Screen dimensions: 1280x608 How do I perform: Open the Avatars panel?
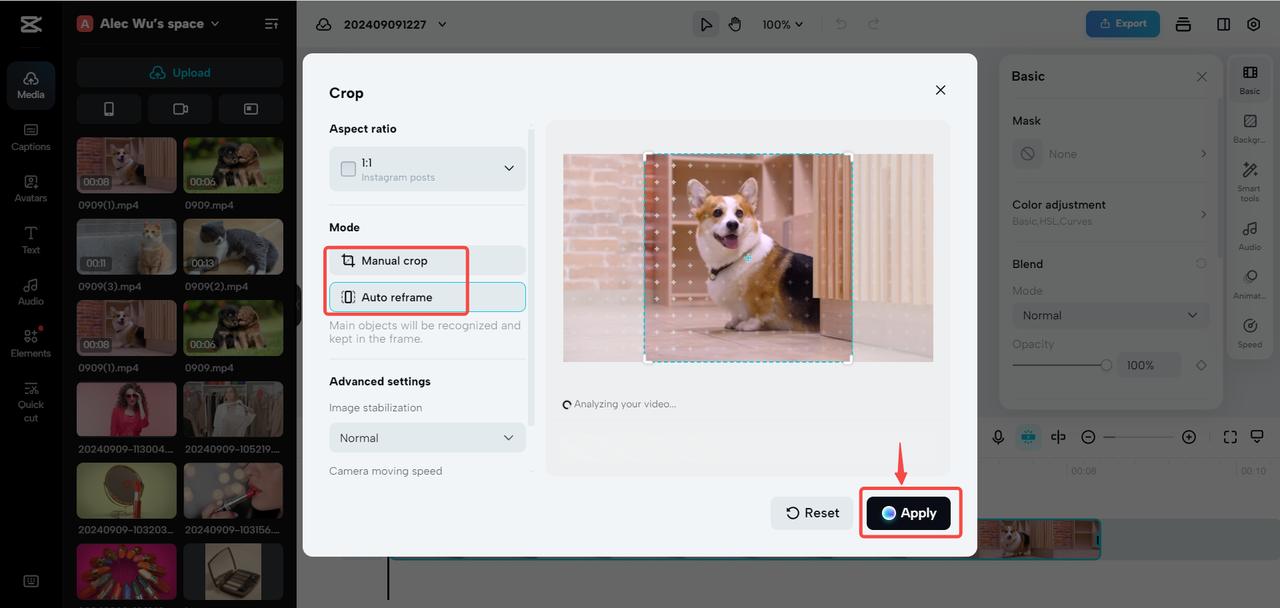[31, 189]
